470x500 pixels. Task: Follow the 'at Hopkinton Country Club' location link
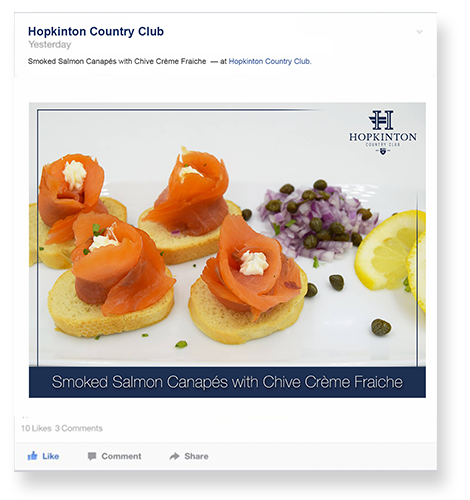(x=270, y=61)
